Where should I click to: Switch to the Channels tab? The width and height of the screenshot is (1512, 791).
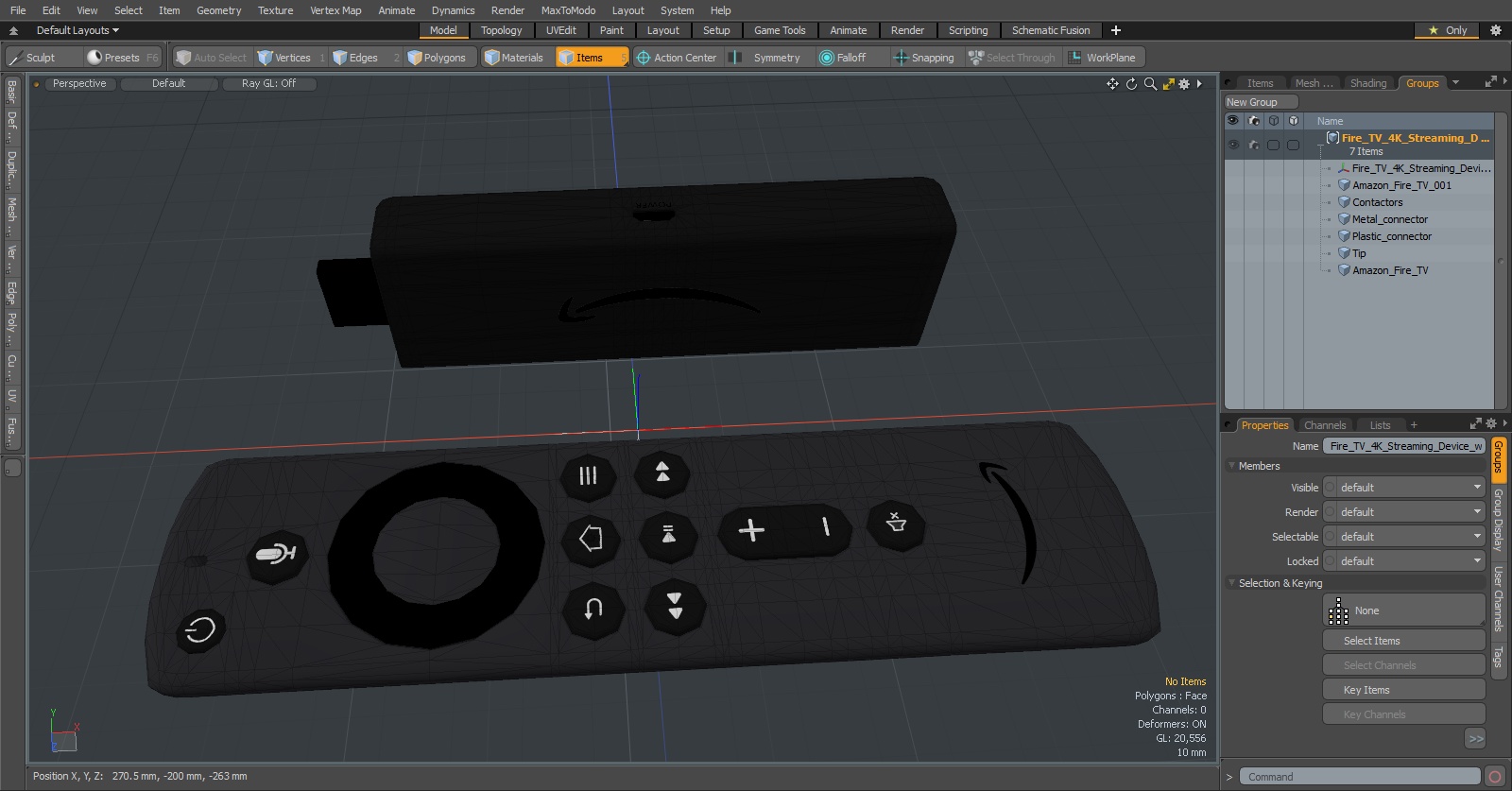[x=1324, y=425]
